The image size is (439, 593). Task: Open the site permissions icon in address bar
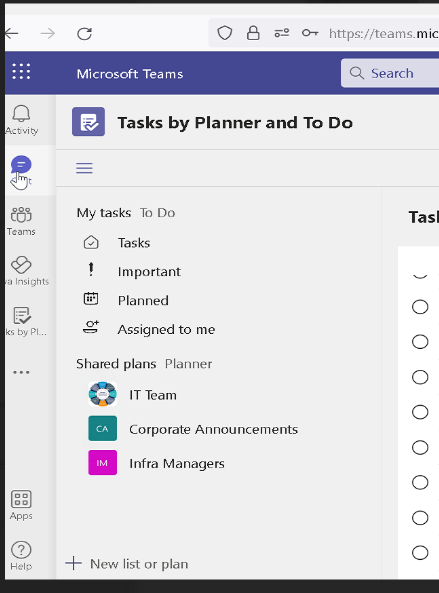(282, 33)
